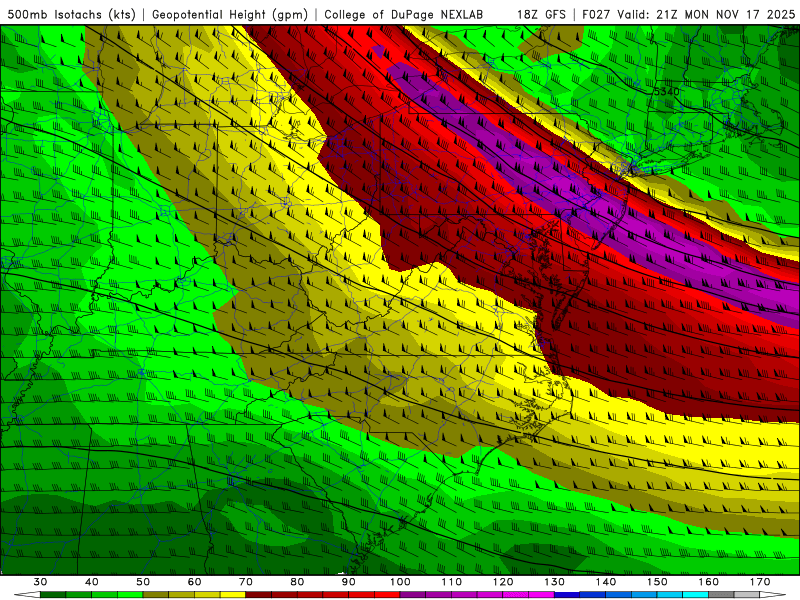Click the 5340 height contour label
The image size is (800, 600).
[666, 91]
